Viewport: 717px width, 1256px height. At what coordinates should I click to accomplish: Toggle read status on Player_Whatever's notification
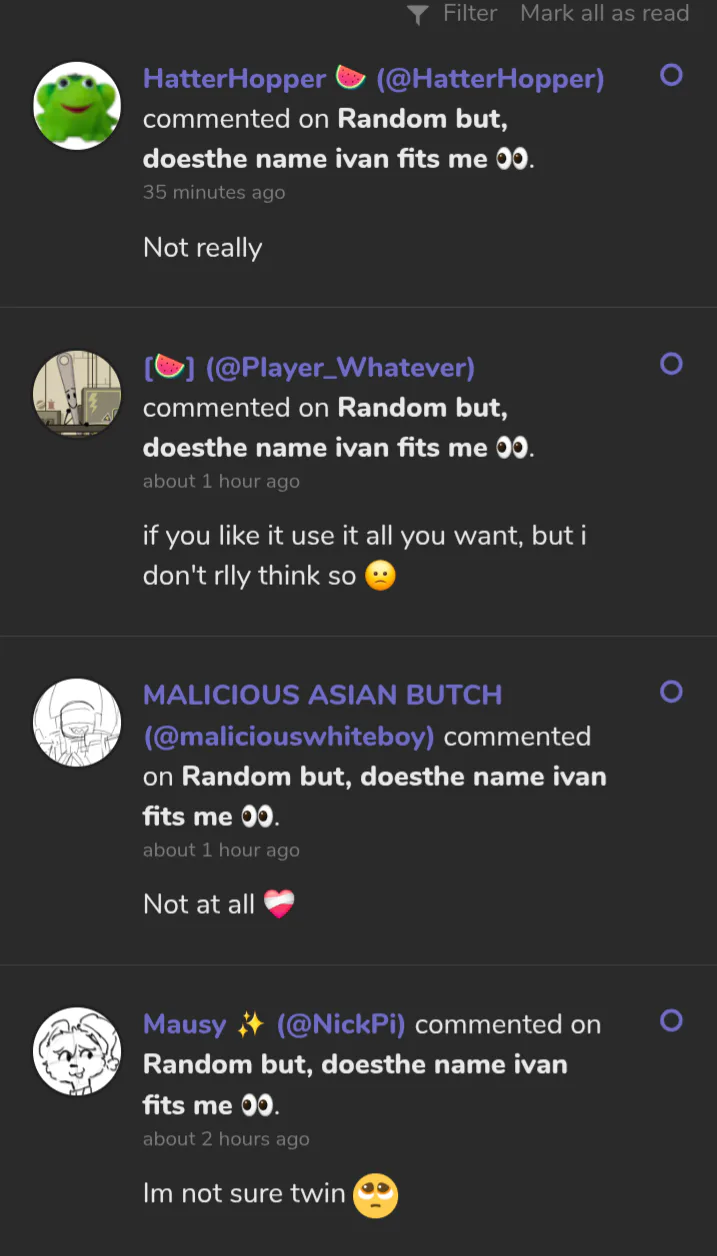[671, 364]
